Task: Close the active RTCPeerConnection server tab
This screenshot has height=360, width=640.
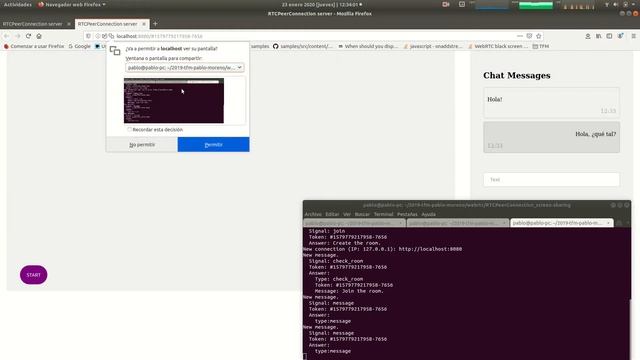Action: pos(144,24)
